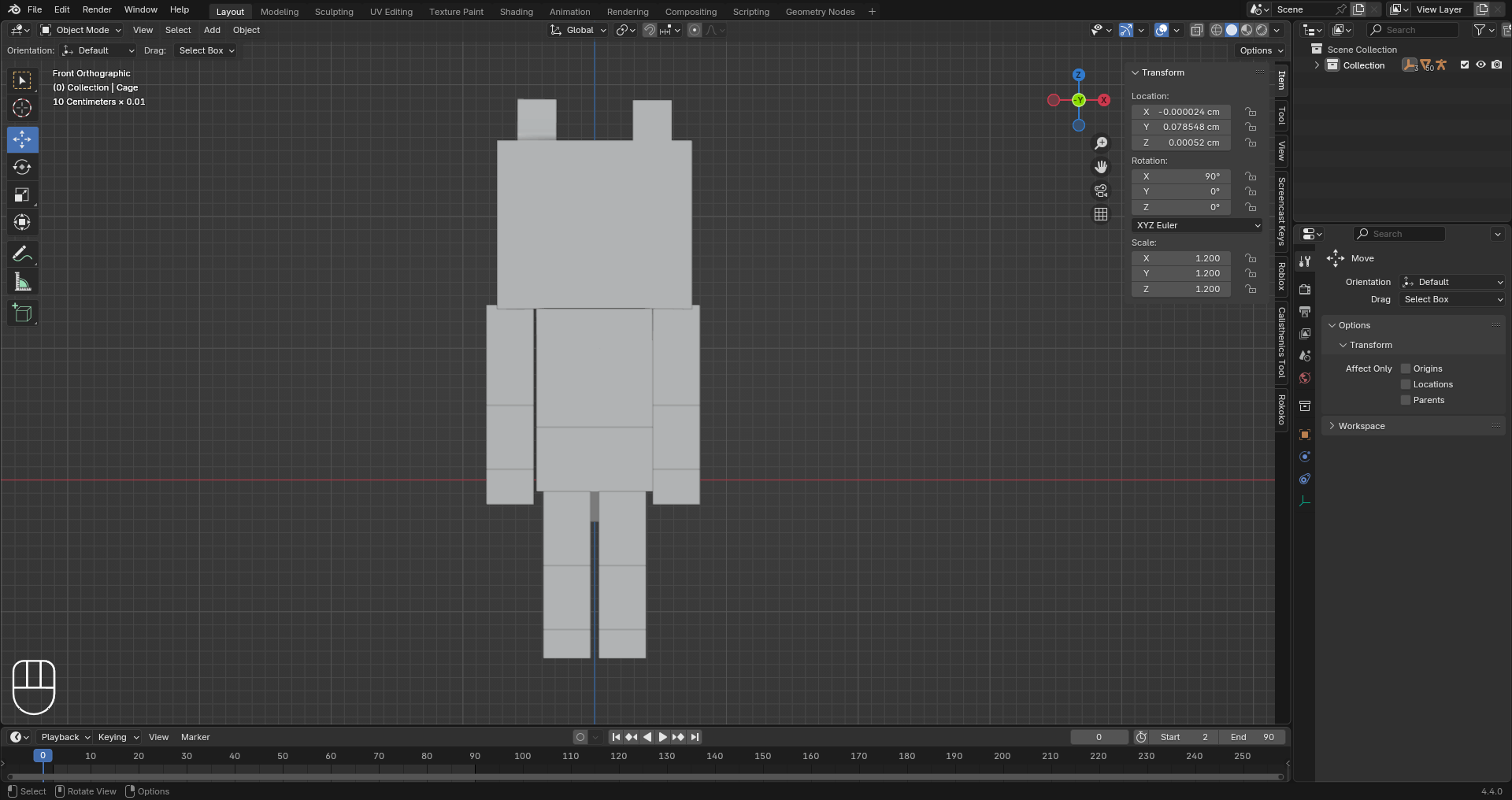Enable the Origins affect only checkbox
This screenshot has width=1512, height=800.
tap(1406, 369)
